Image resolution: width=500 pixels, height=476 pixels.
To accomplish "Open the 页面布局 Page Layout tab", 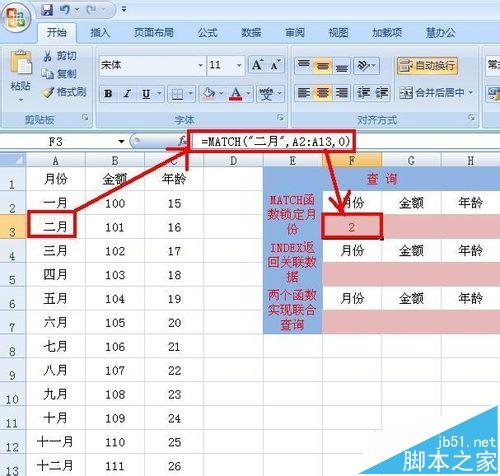I will coord(154,33).
